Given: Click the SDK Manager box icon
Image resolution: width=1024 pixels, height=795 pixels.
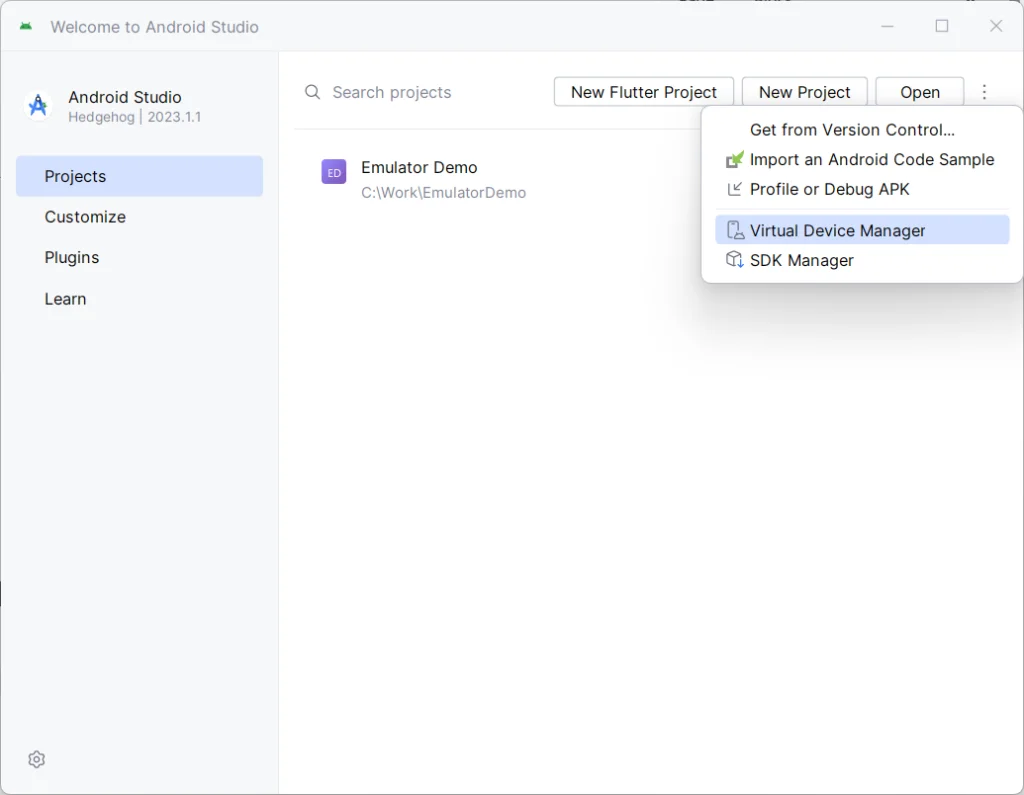Looking at the screenshot, I should click(735, 260).
